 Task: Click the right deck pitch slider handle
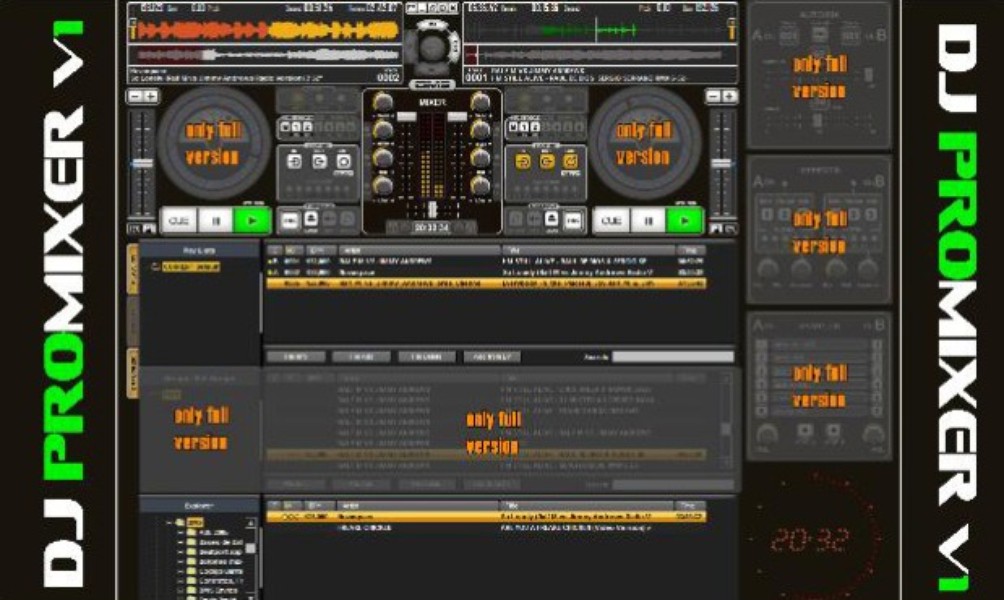pos(722,163)
